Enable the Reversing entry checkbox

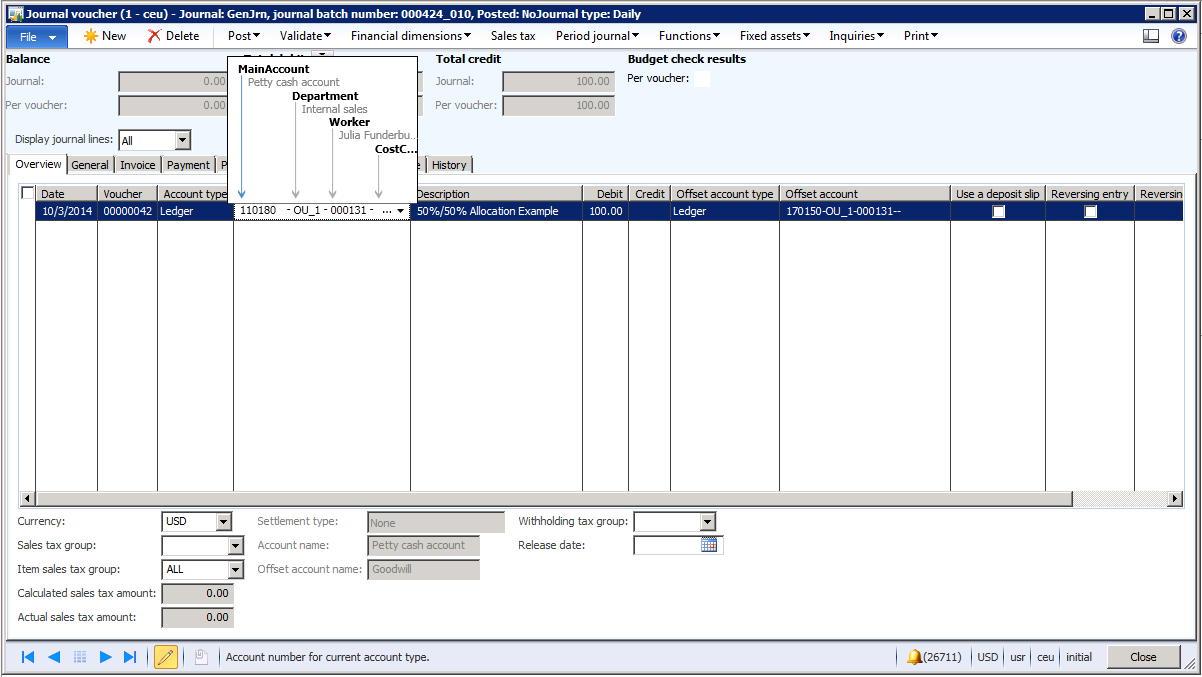(x=1090, y=212)
